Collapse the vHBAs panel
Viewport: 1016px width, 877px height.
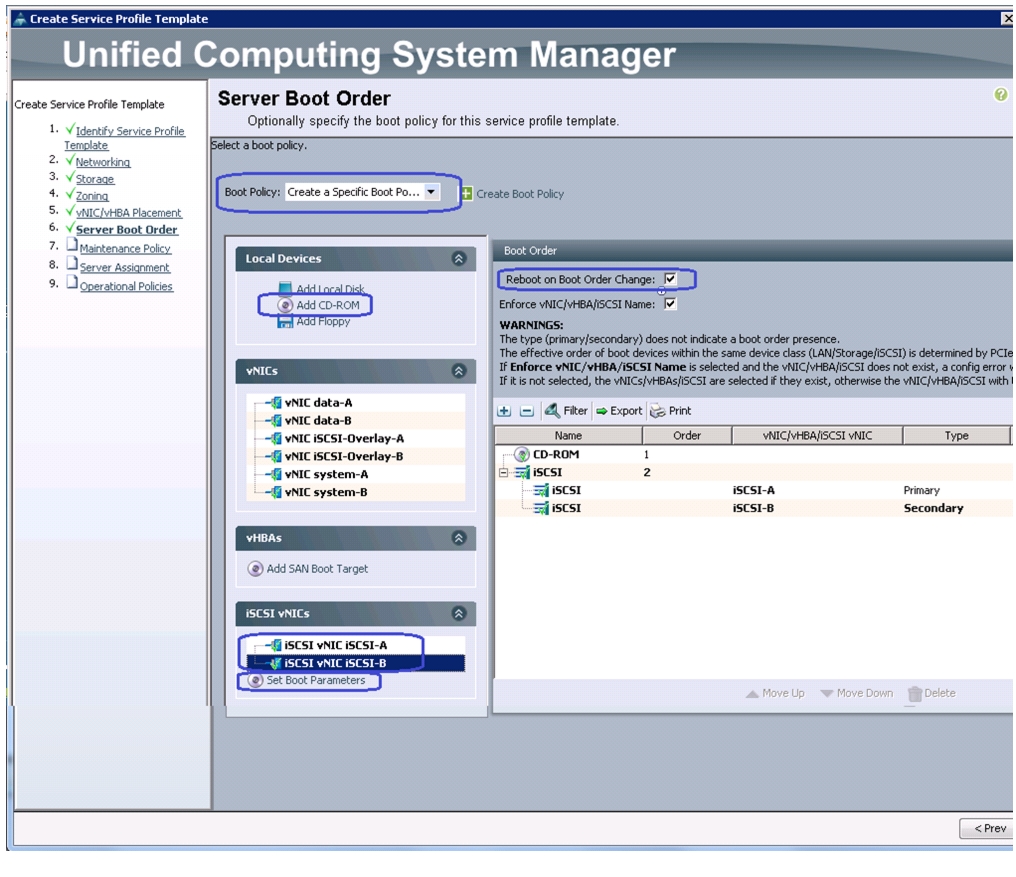459,538
